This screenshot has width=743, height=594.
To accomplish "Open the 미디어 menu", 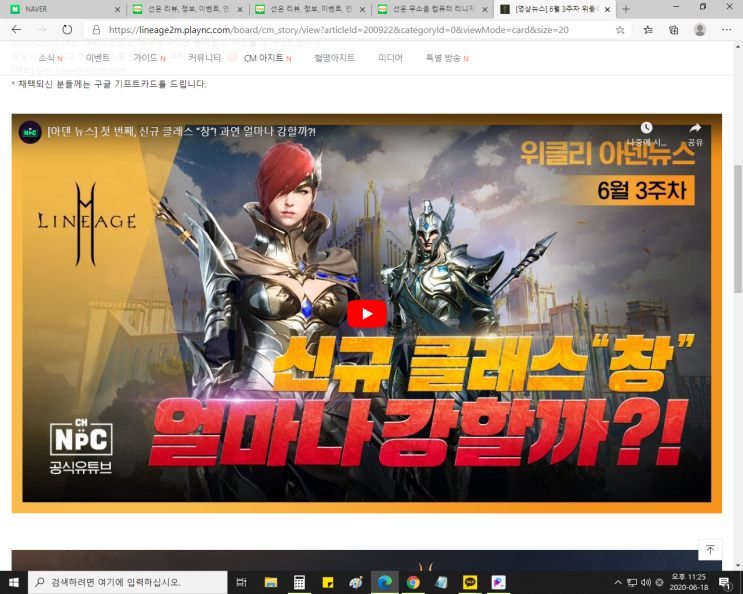I will pos(390,58).
